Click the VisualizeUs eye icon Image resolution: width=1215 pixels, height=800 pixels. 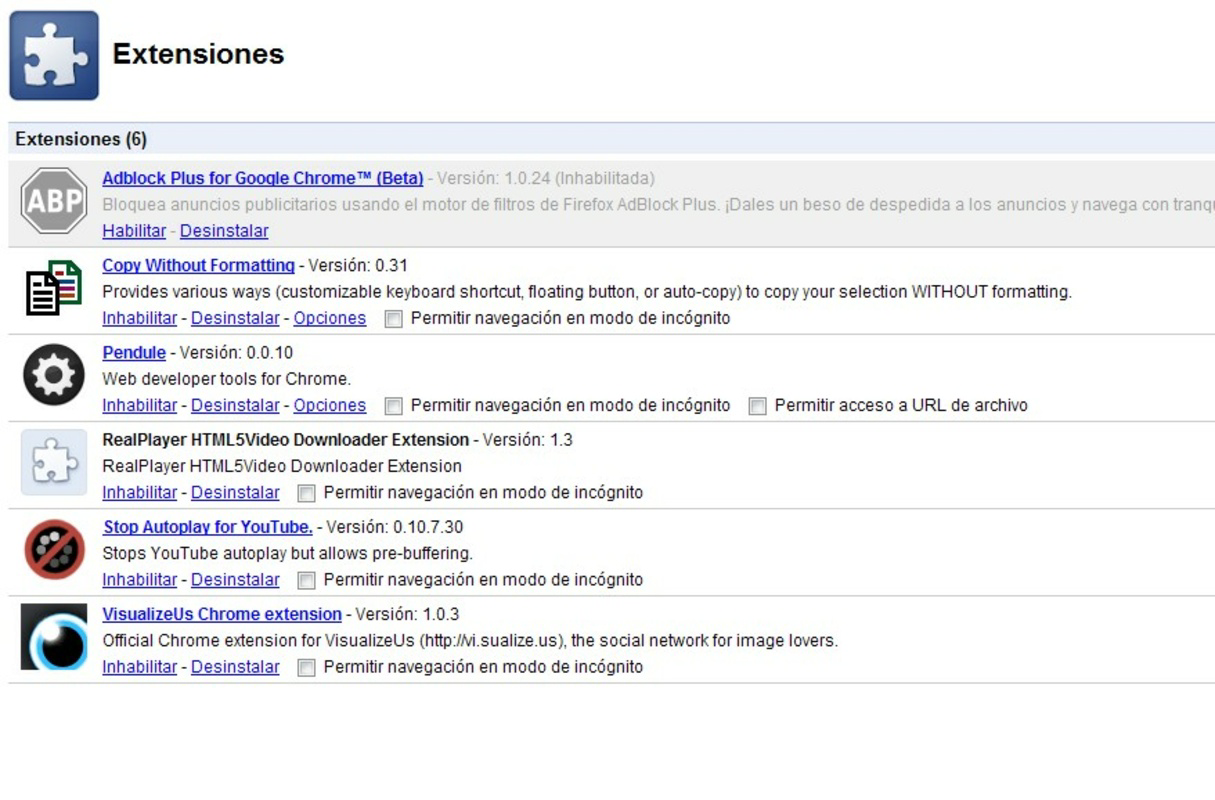pos(54,636)
